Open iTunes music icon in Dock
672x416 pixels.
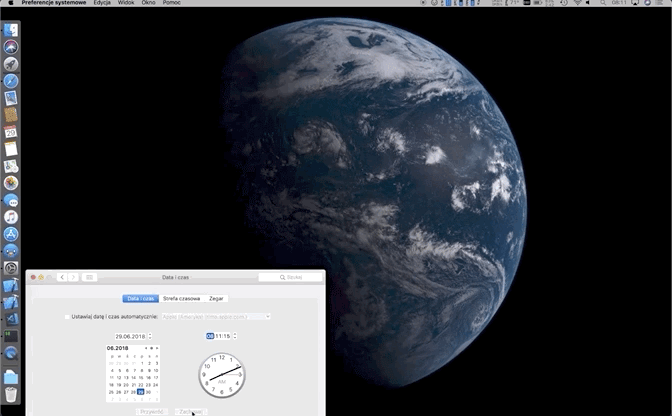pos(11,217)
